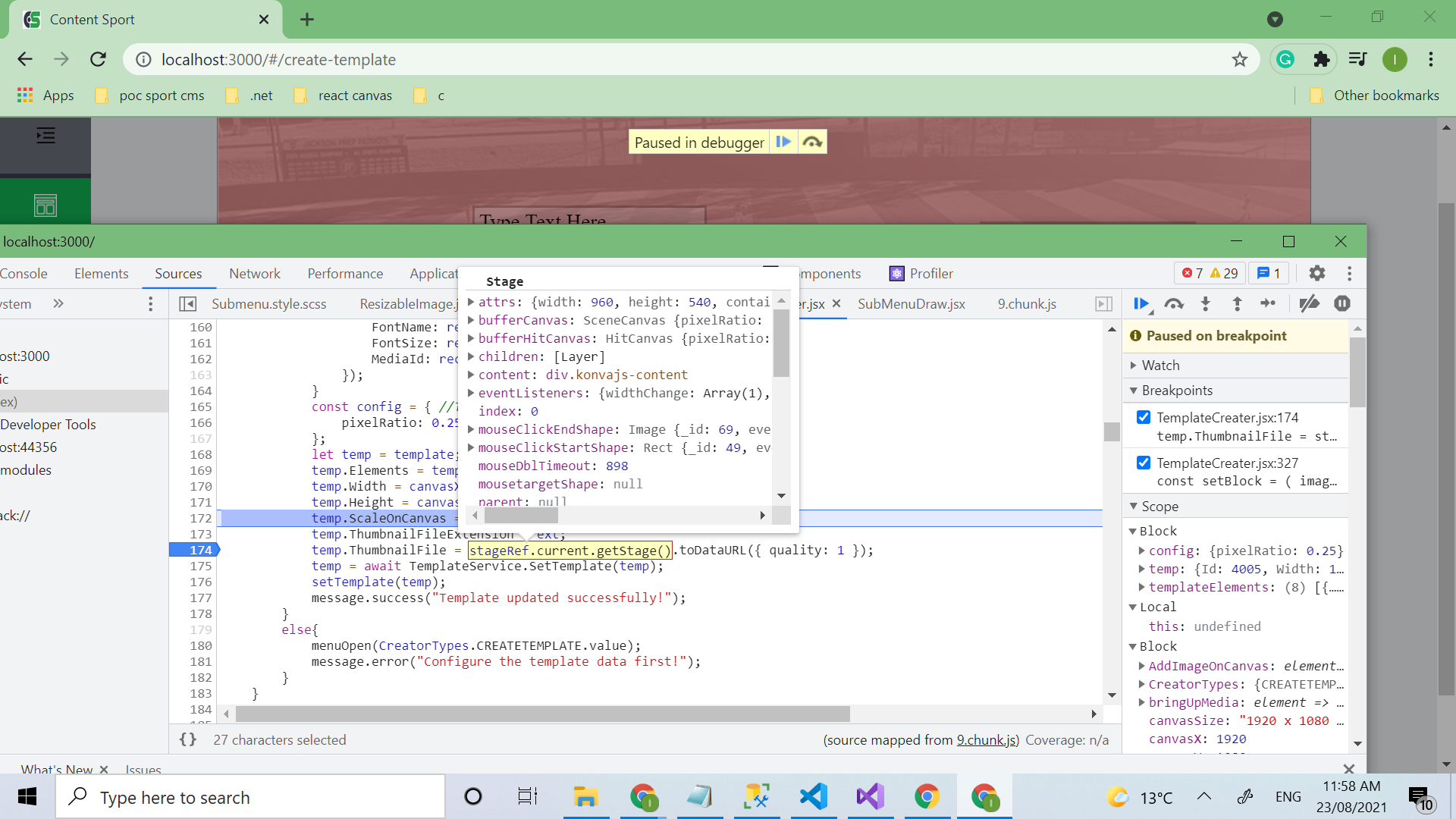
Task: Switch to the Network tab
Action: point(254,273)
